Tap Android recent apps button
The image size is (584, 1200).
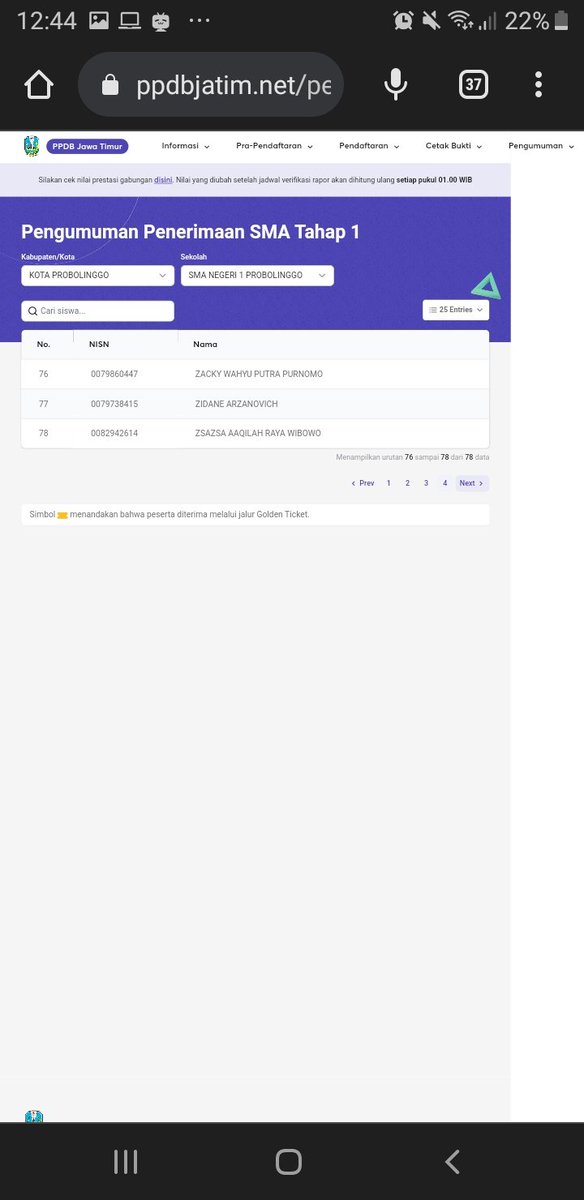[126, 1161]
